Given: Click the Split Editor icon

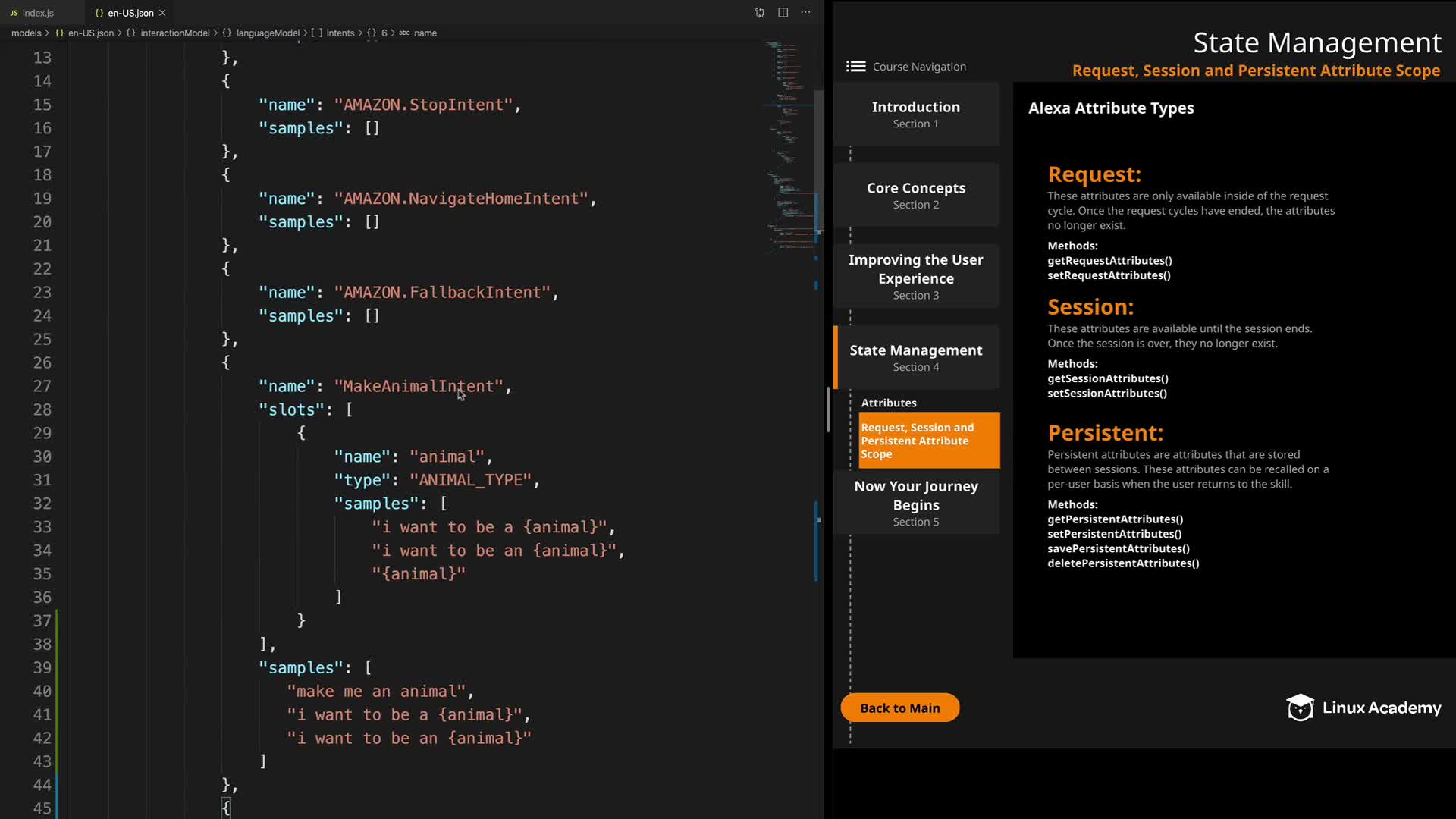Looking at the screenshot, I should 783,13.
